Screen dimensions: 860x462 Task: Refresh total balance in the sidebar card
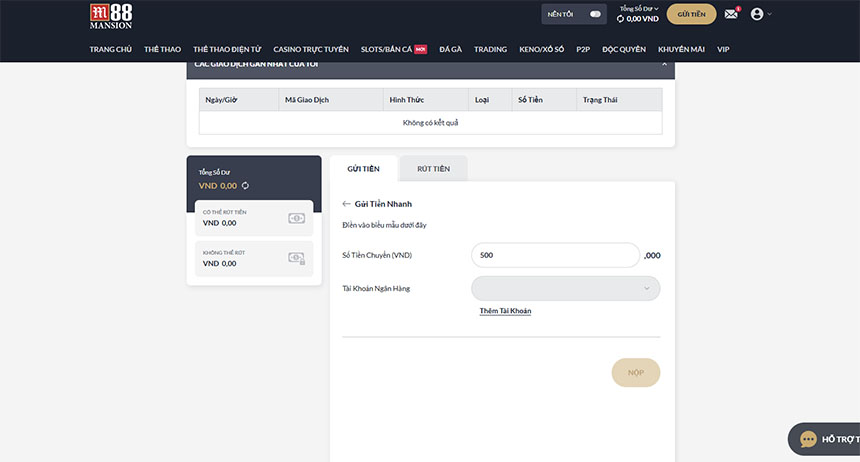245,186
